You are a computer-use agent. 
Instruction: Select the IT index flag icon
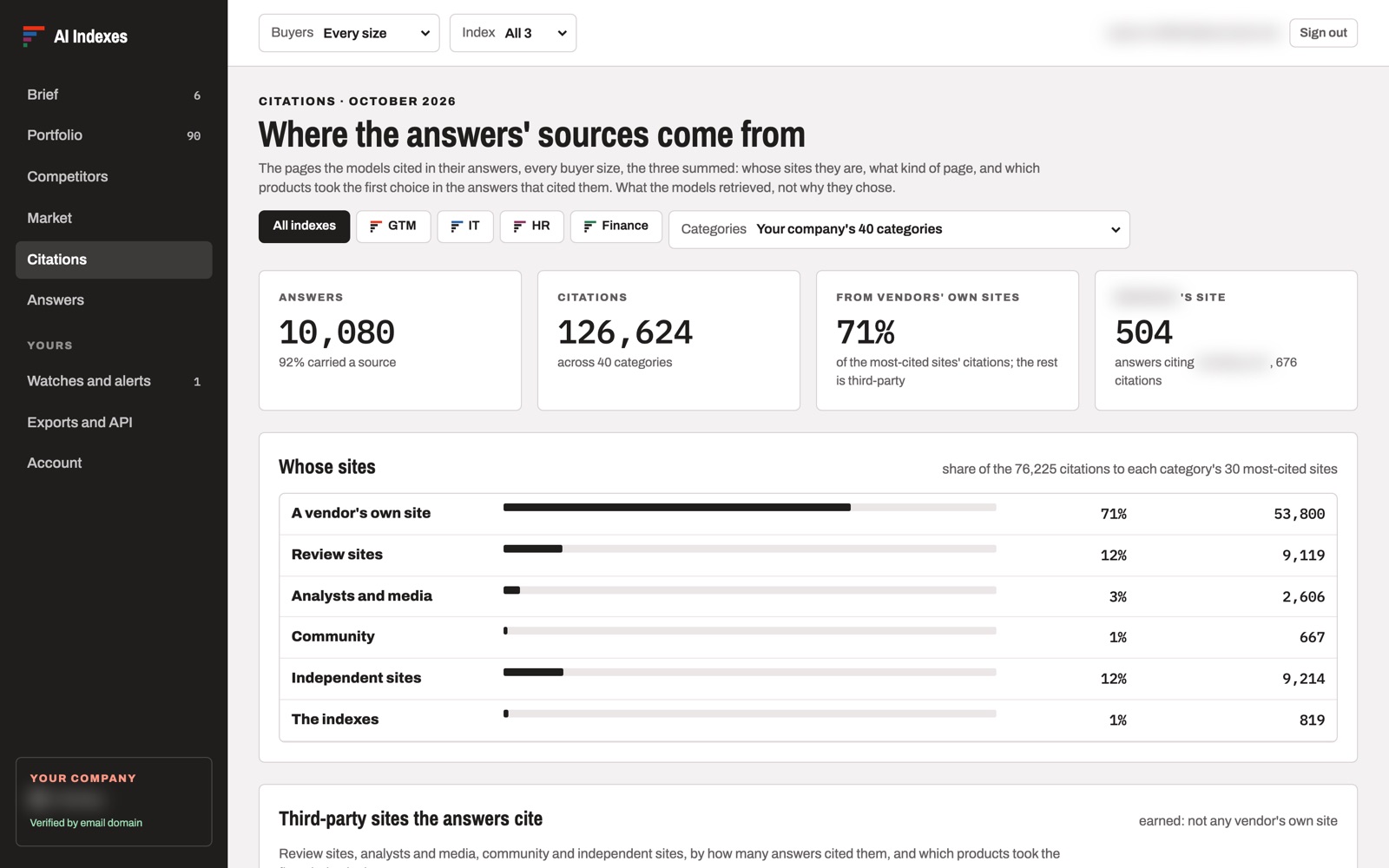coord(457,226)
